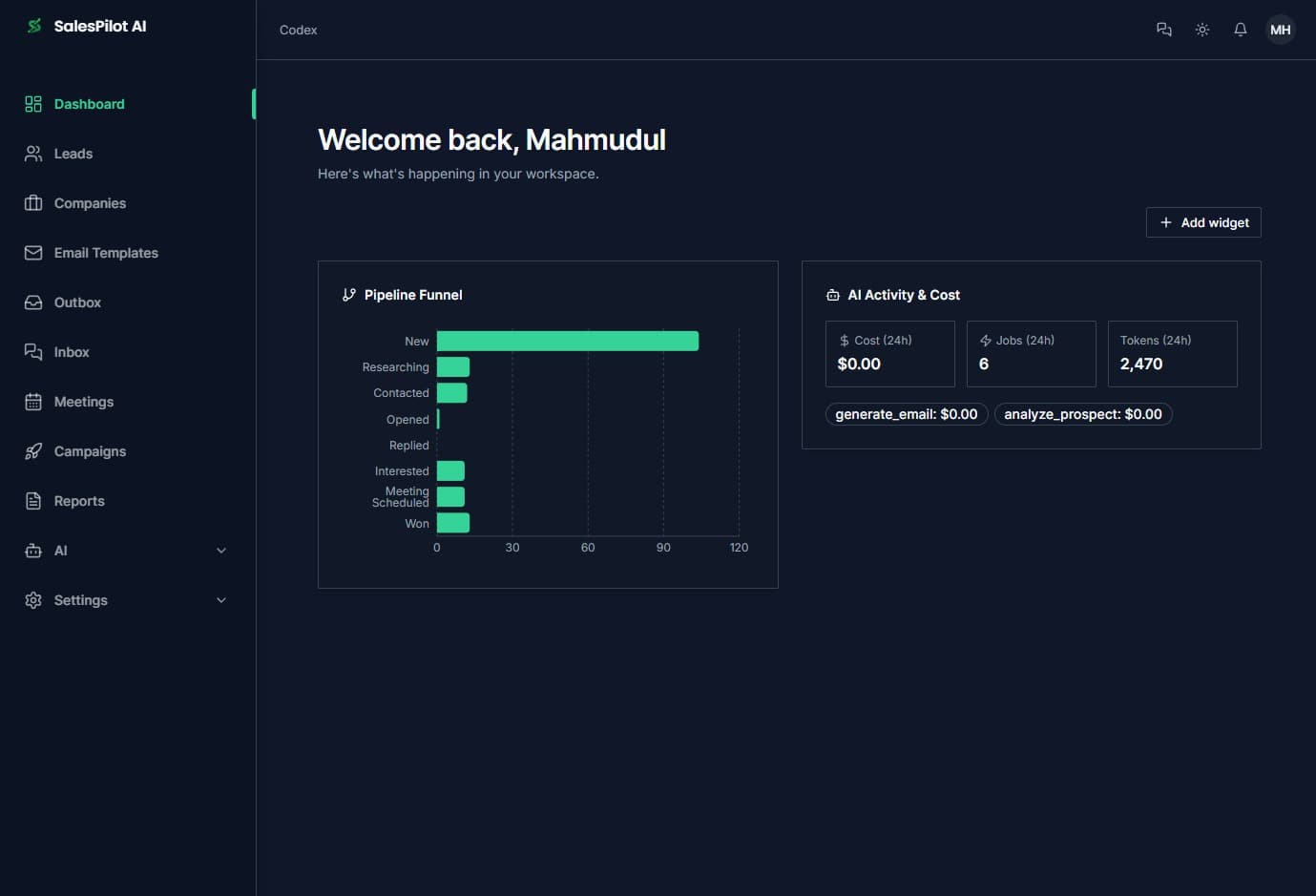Click the Meetings calendar icon
This screenshot has width=1316, height=896.
coord(33,402)
